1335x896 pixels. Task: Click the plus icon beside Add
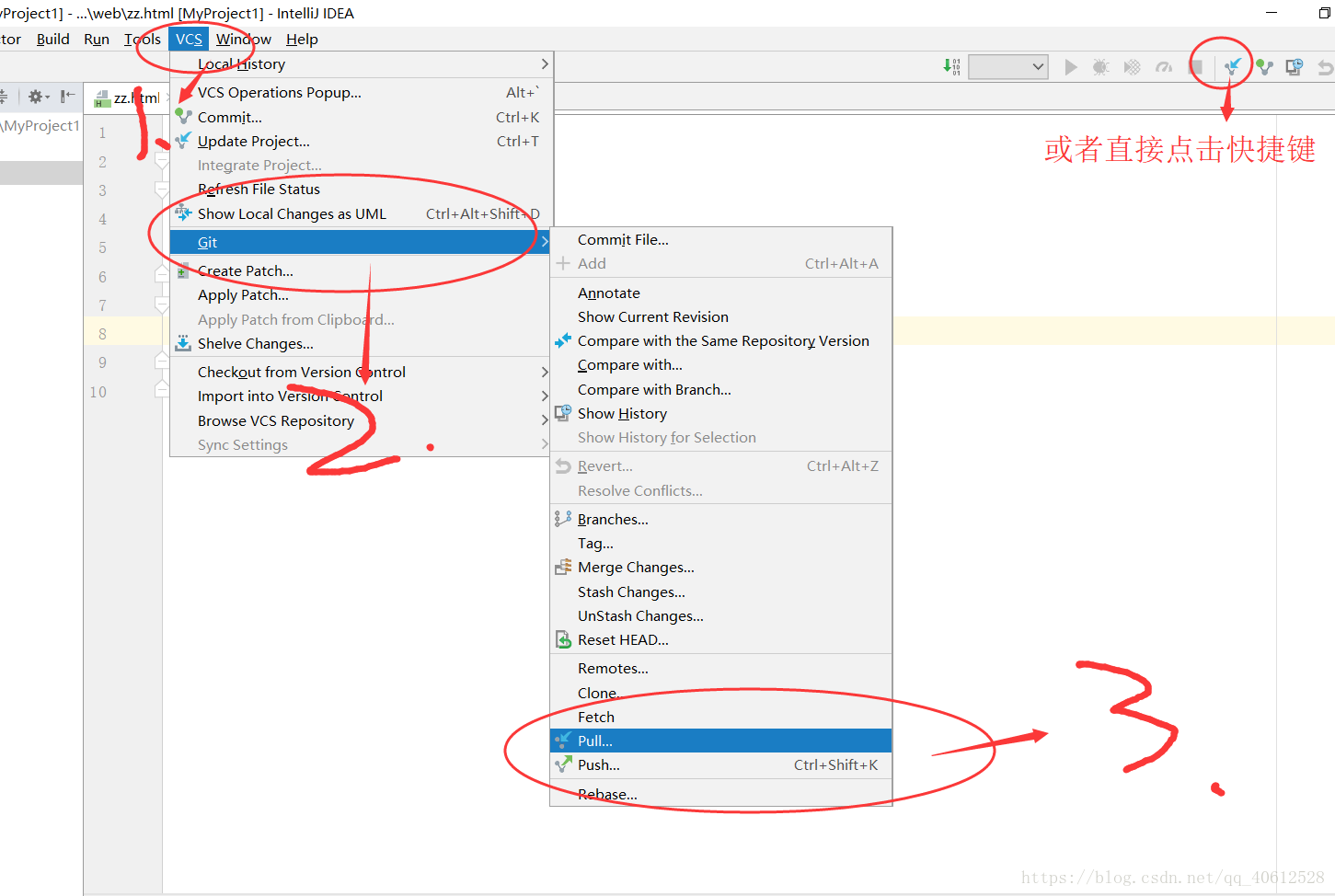coord(563,263)
